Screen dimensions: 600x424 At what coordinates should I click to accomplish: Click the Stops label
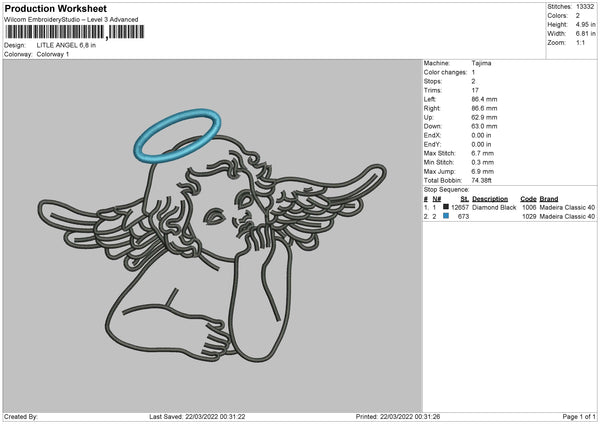pyautogui.click(x=432, y=82)
